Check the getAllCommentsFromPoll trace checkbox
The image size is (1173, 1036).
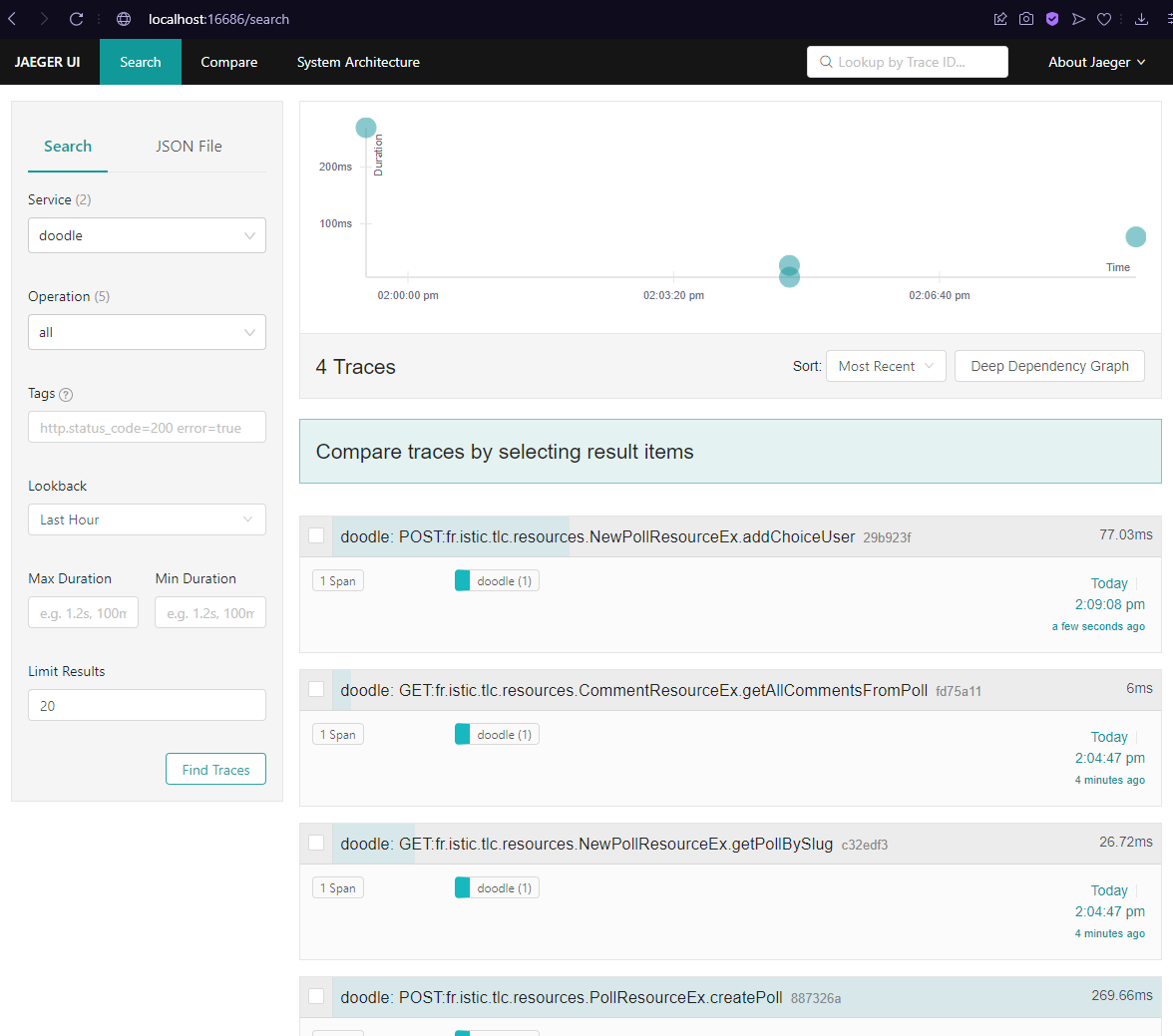click(x=316, y=690)
